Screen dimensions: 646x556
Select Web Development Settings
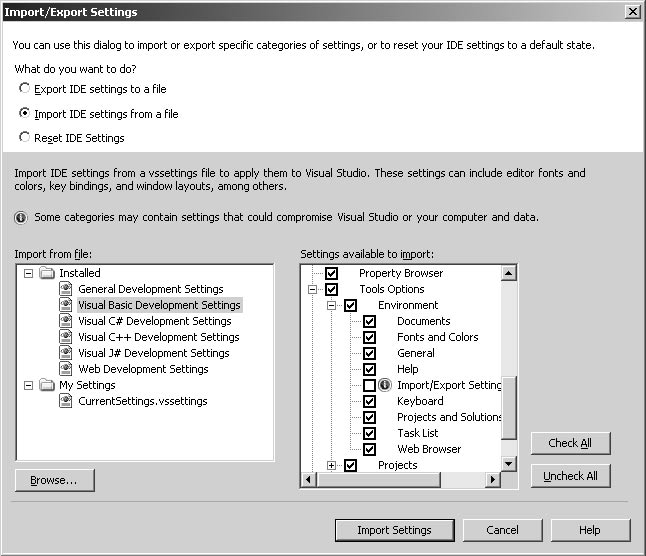click(x=143, y=369)
